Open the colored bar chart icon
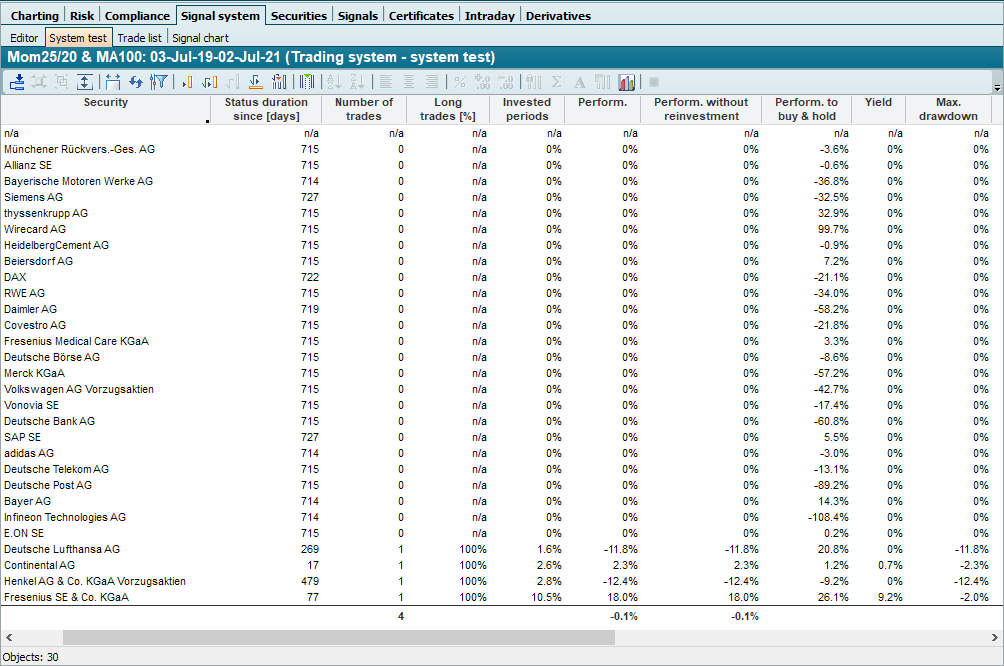Screen dimensions: 1004x666 pos(627,82)
